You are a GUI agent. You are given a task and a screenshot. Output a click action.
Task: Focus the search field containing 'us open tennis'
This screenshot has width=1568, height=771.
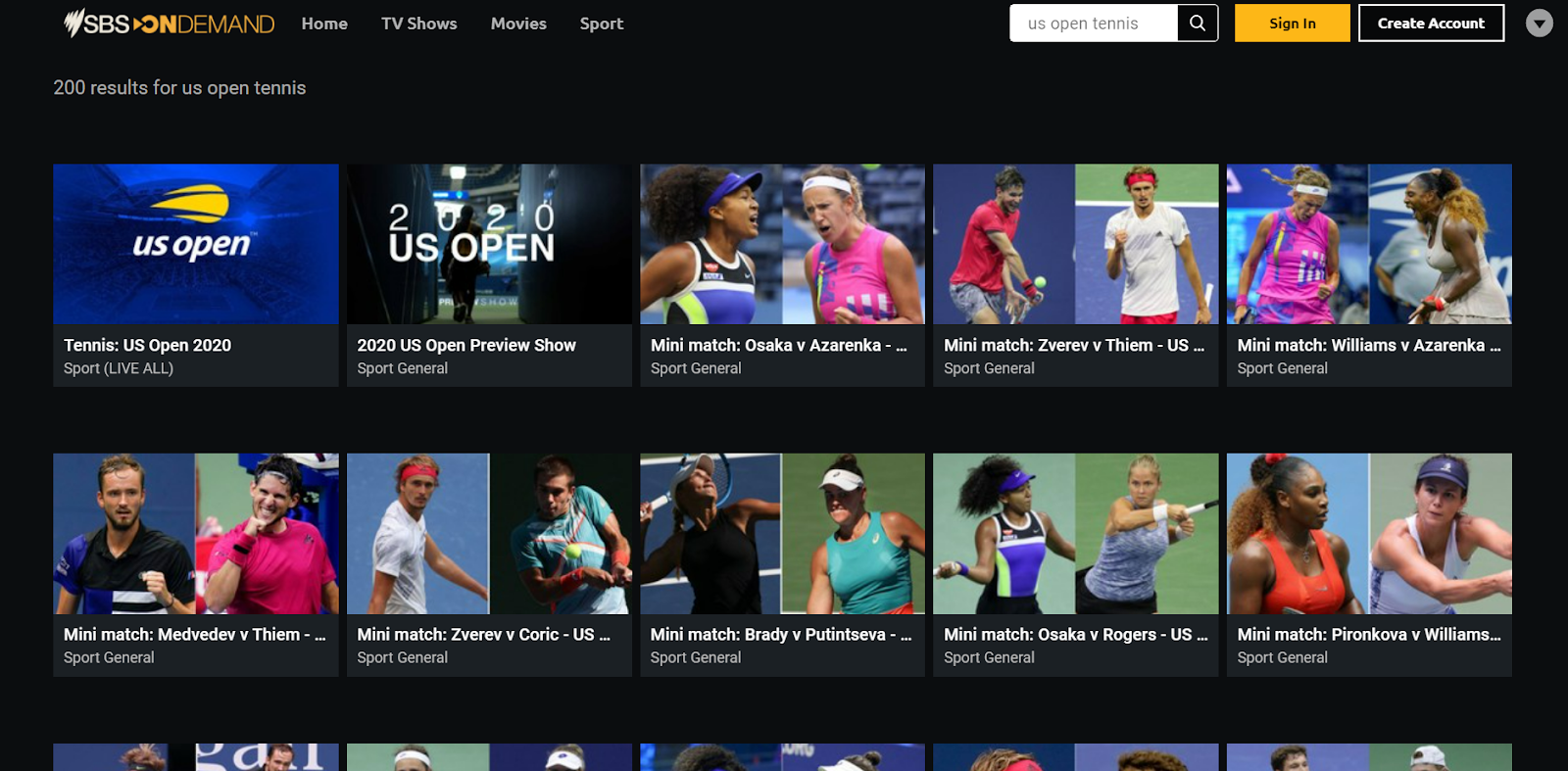point(1093,24)
